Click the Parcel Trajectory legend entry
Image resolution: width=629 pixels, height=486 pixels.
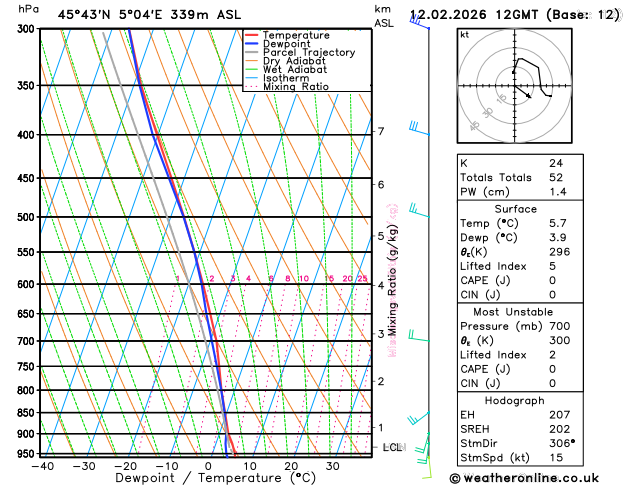[x=300, y=53]
